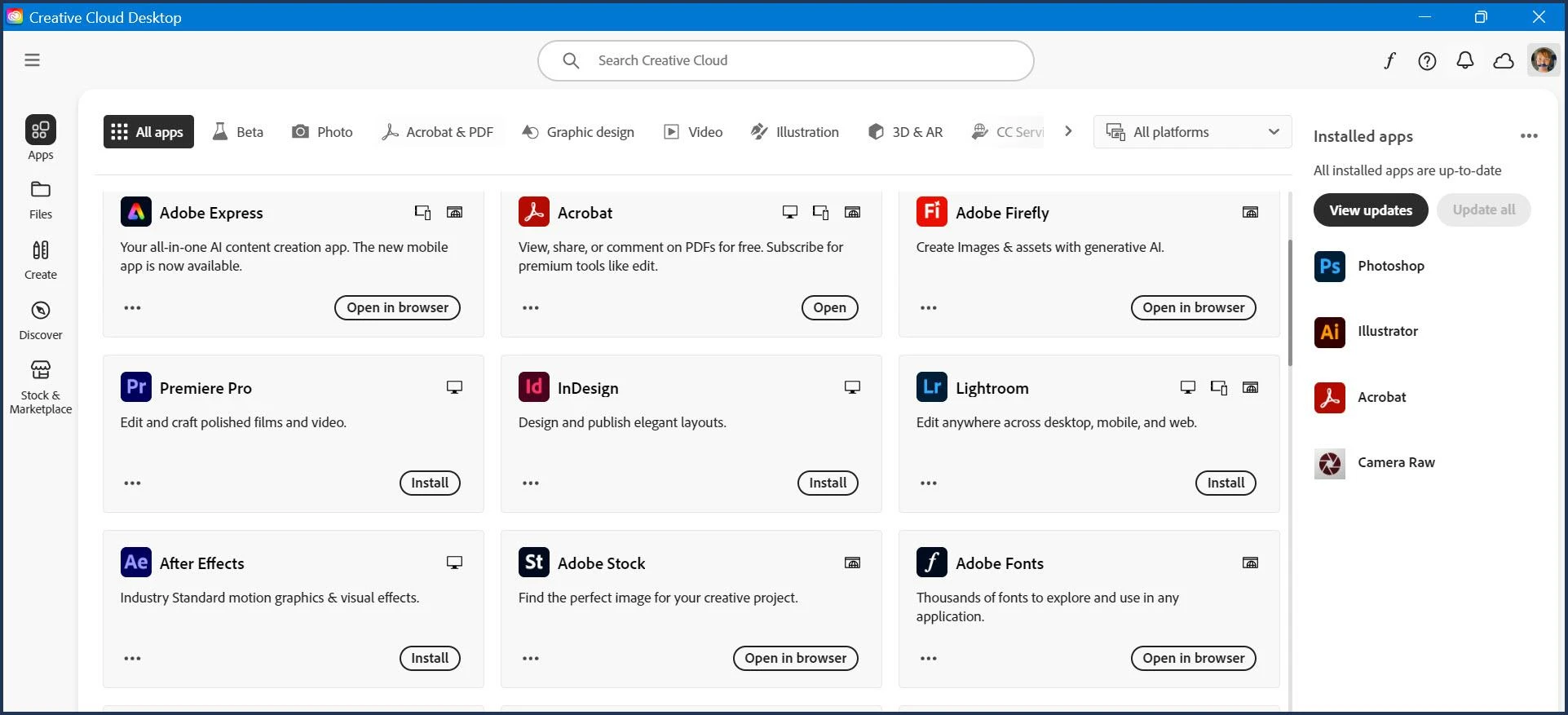Select Camera Raw icon in Installed apps
This screenshot has height=715, width=1568.
1330,463
